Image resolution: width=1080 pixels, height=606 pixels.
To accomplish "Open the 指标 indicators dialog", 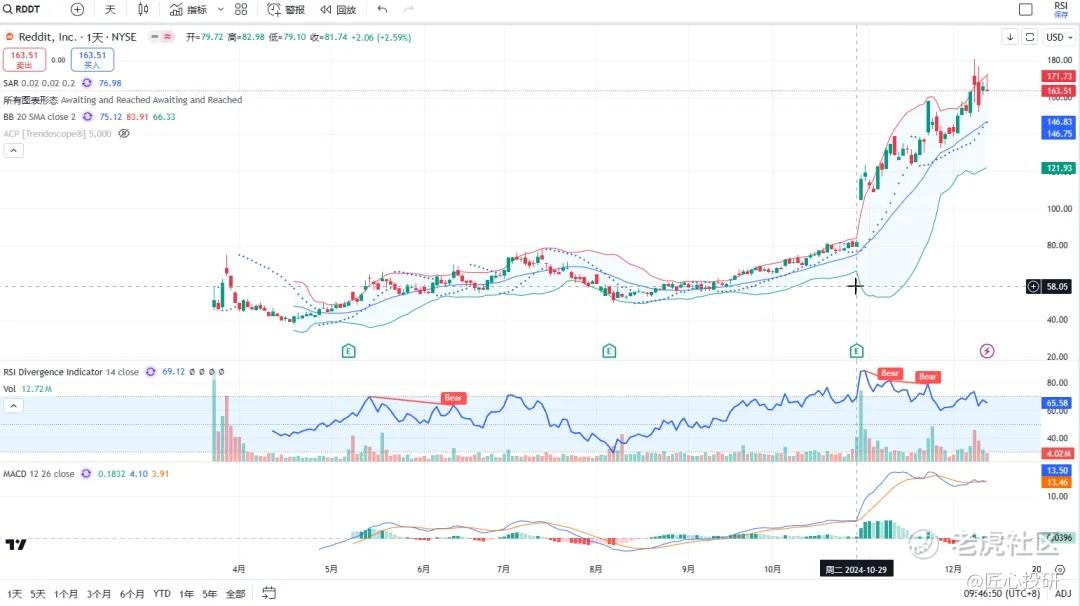I will [x=188, y=9].
